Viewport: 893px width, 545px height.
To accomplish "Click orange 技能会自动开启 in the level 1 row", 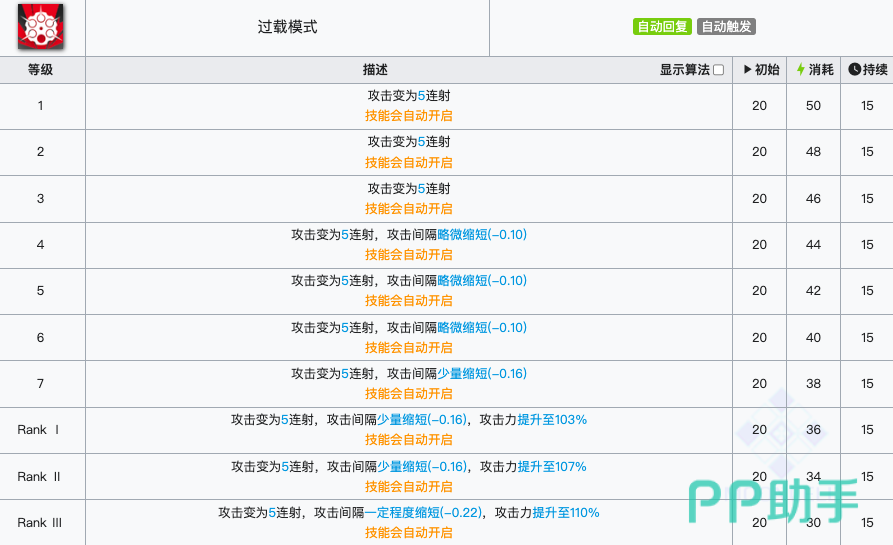I will pyautogui.click(x=408, y=116).
